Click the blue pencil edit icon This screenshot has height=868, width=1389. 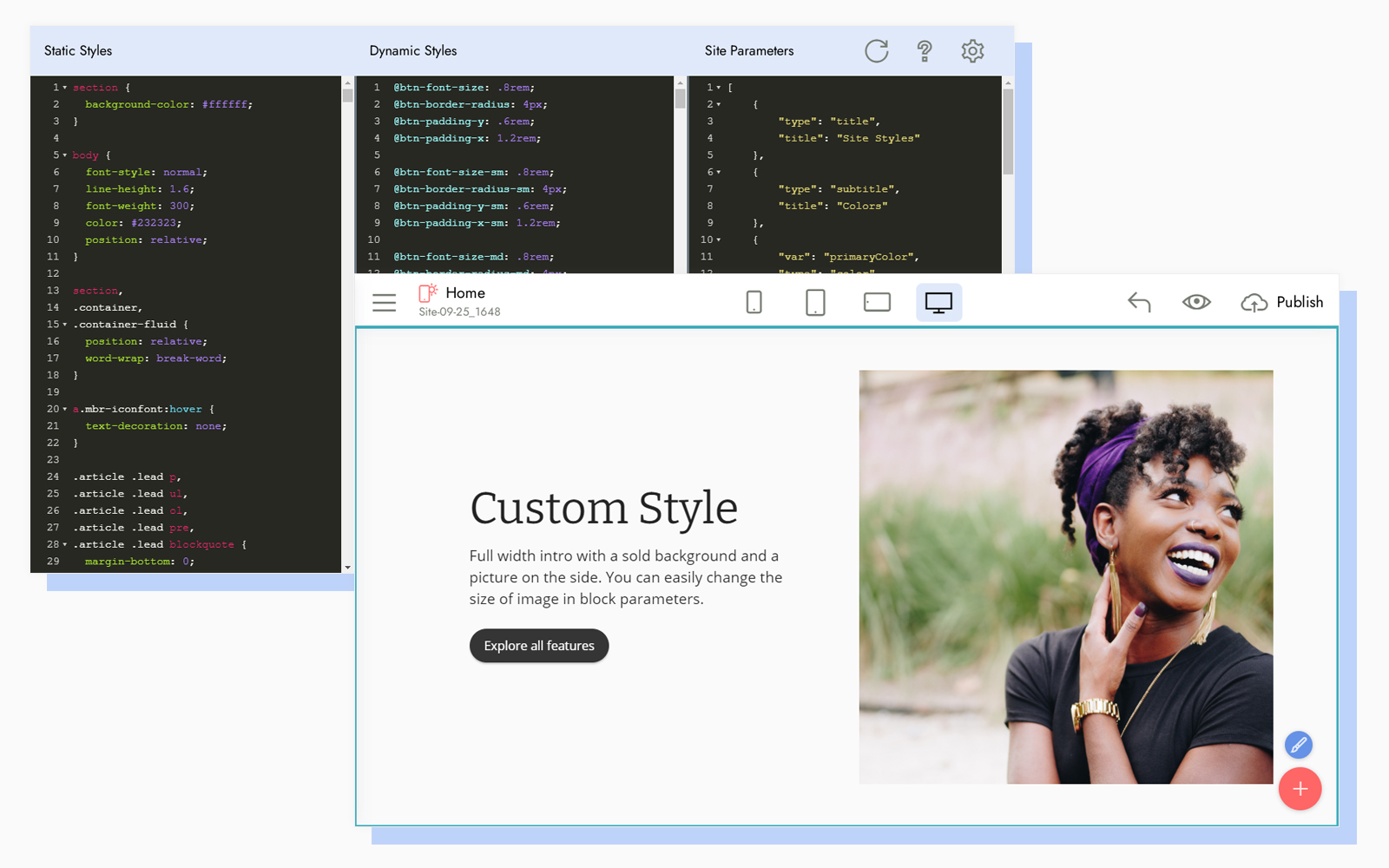(x=1299, y=744)
